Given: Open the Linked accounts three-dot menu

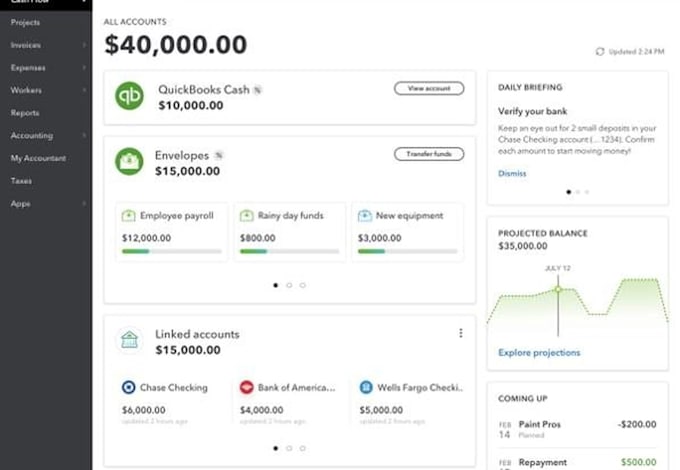Looking at the screenshot, I should pyautogui.click(x=461, y=333).
